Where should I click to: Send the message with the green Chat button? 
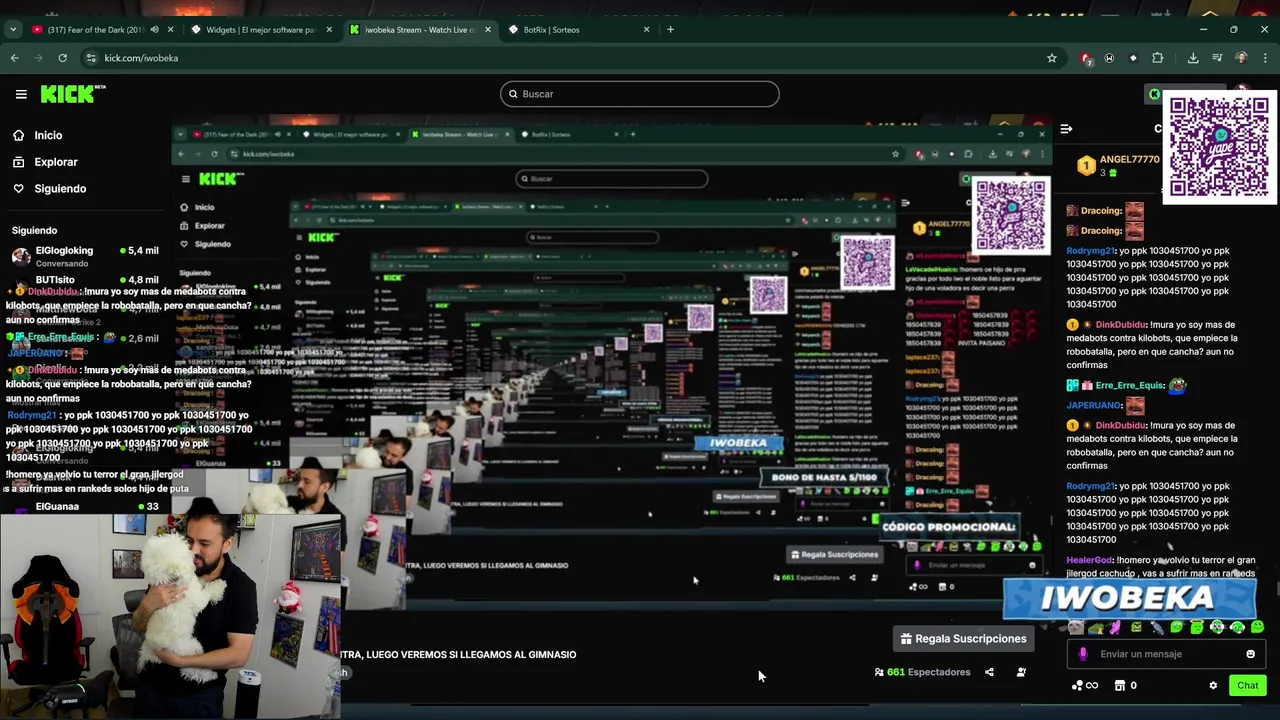1247,686
